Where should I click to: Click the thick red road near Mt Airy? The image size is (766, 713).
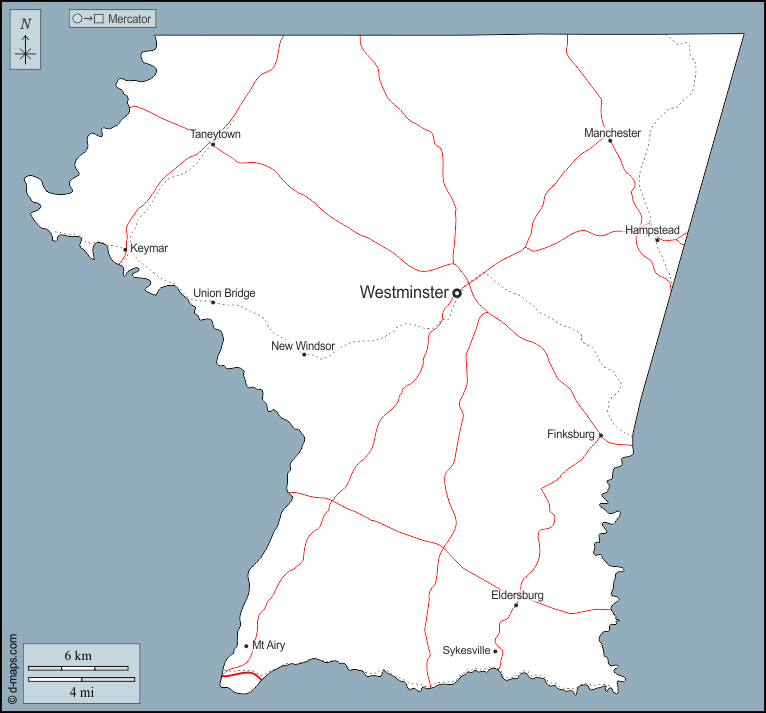click(x=240, y=677)
